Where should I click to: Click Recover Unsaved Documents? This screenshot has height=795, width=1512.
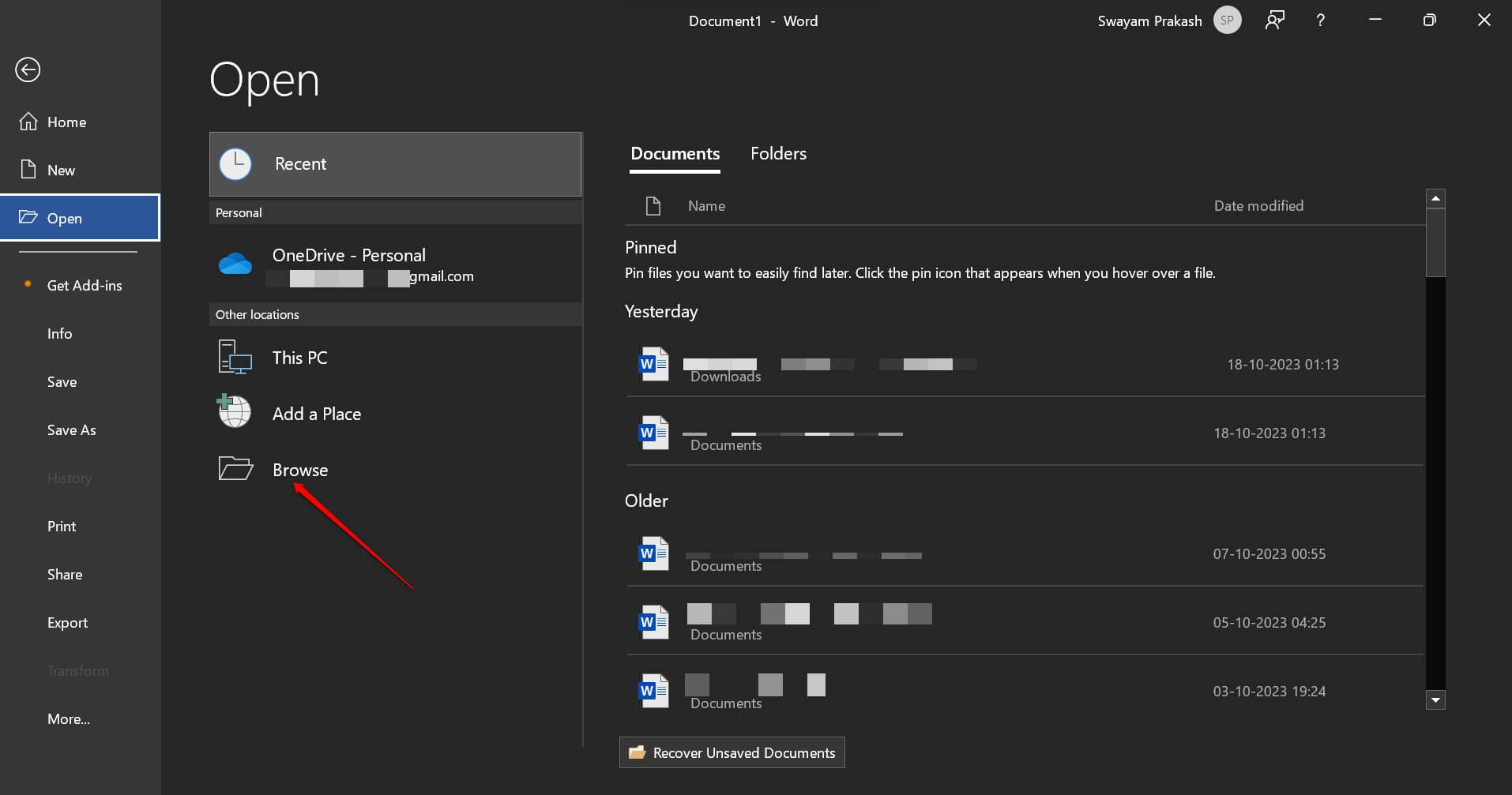pyautogui.click(x=731, y=752)
